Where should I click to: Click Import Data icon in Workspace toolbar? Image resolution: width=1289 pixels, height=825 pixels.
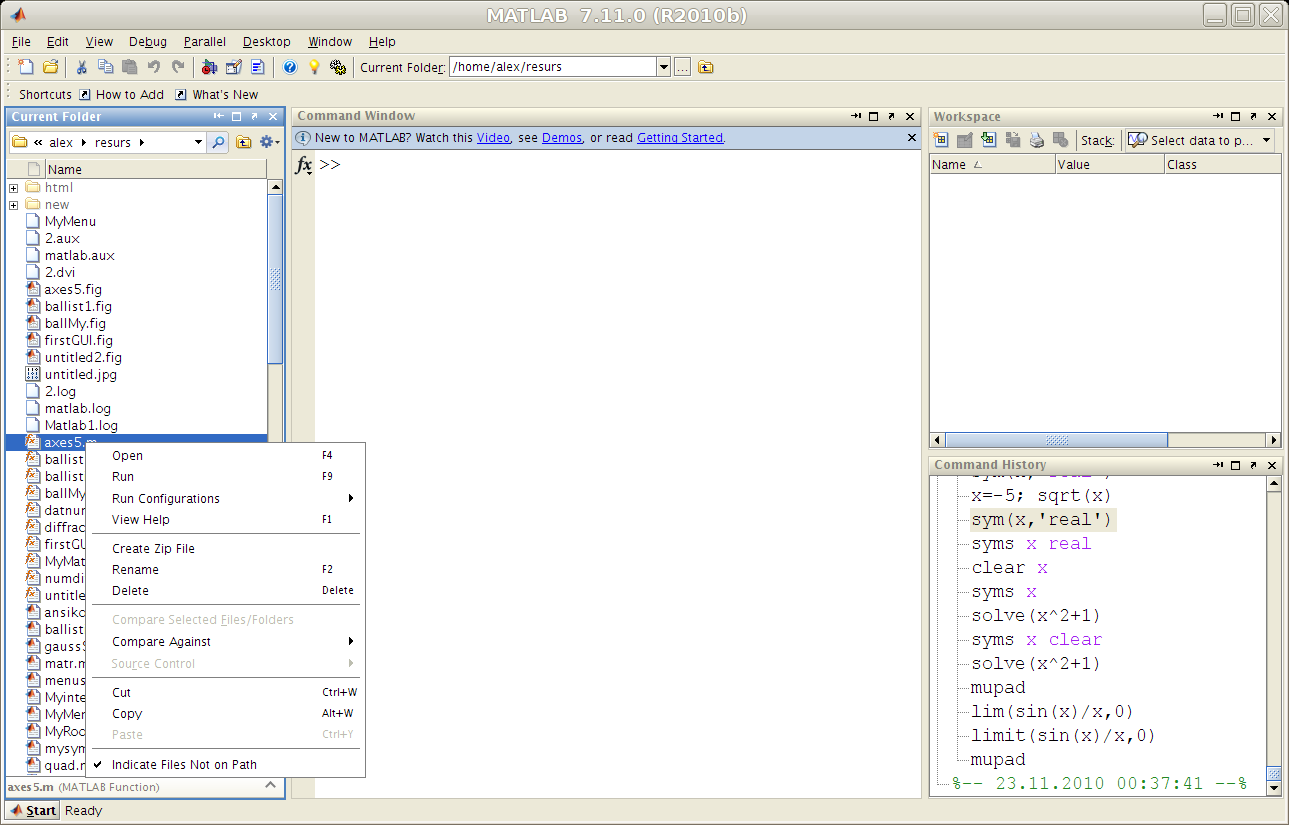(989, 140)
